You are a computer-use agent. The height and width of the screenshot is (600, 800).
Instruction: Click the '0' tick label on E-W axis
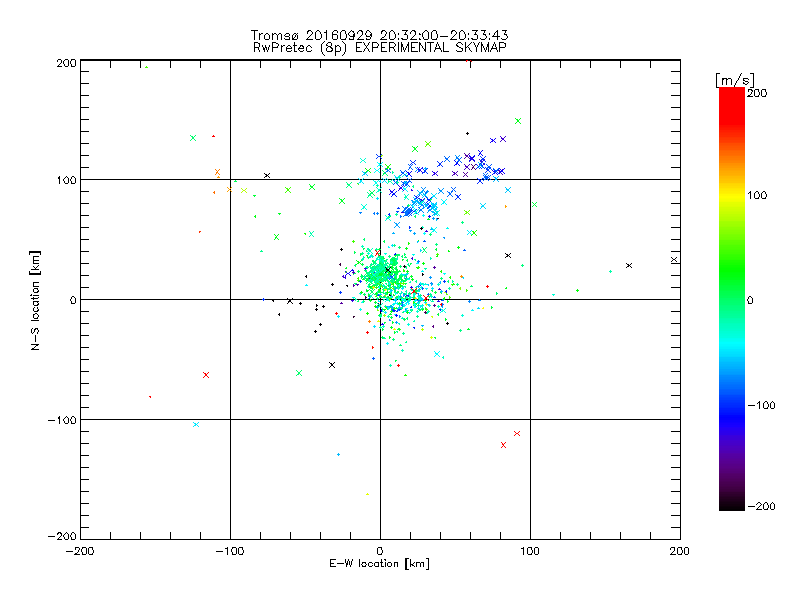pyautogui.click(x=380, y=552)
